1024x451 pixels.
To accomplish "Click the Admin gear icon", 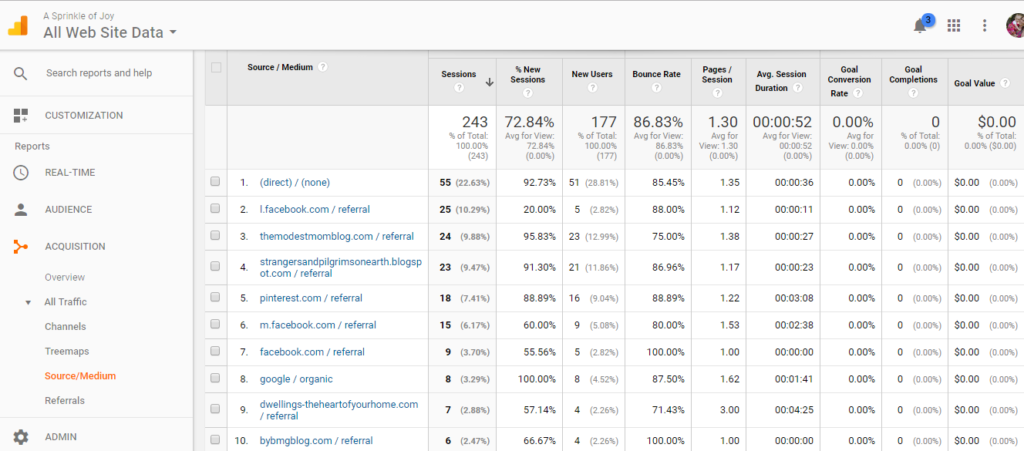I will (21, 437).
